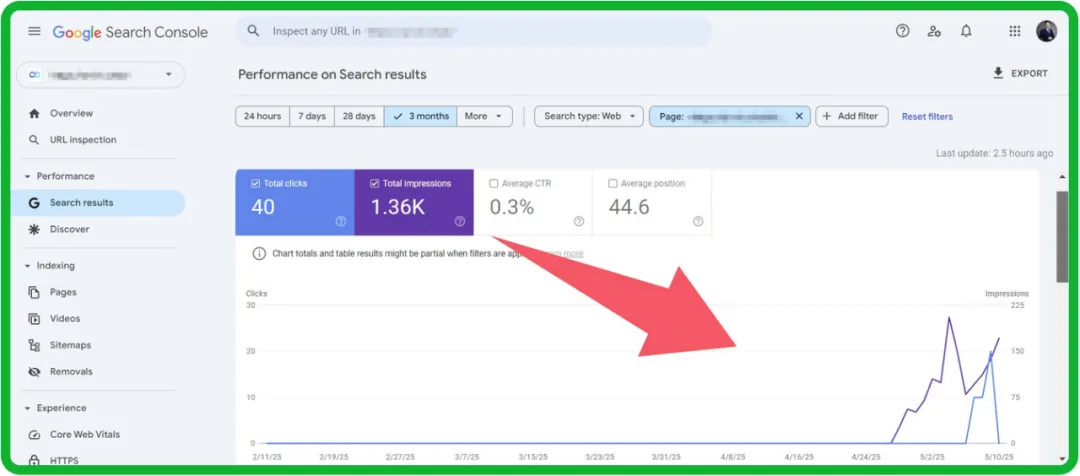Open the hamburger main menu
The image size is (1080, 476).
pos(35,31)
